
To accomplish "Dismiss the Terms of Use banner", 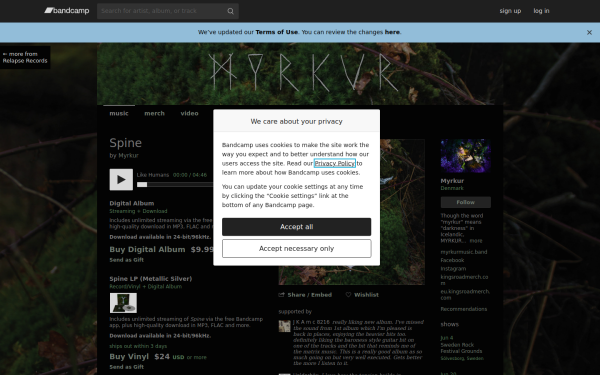I will tap(589, 33).
